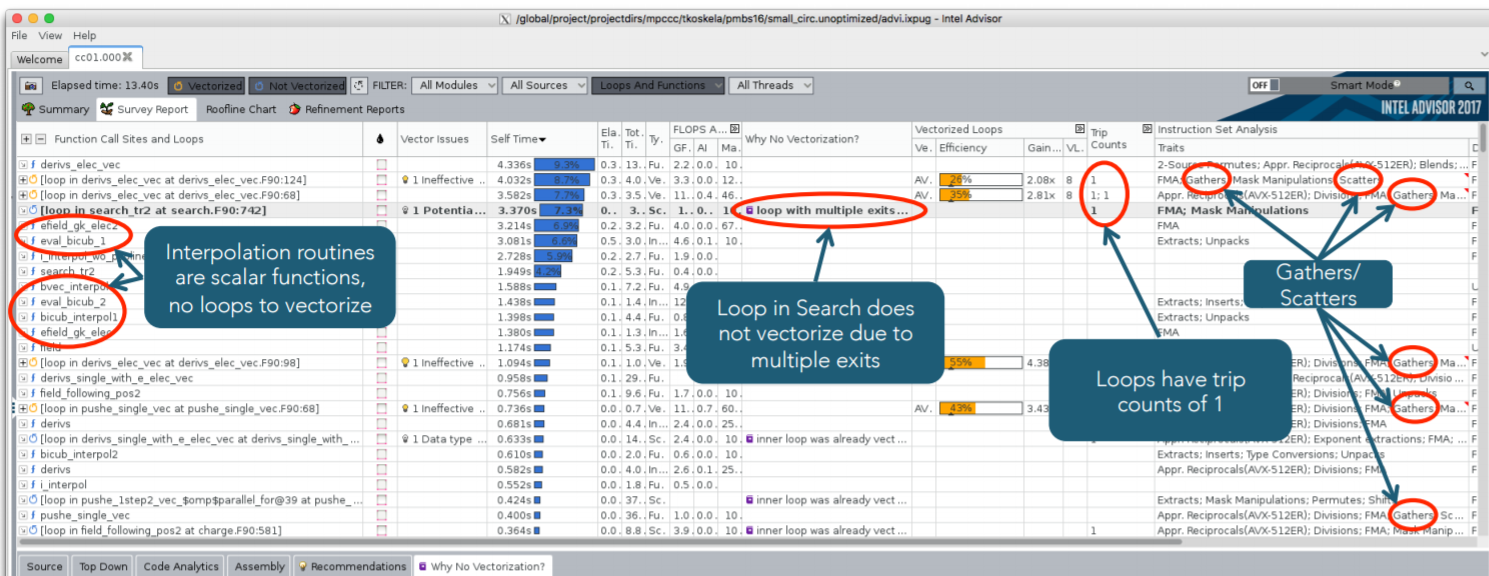Click blue loop icon for charge.F90:581 row
Screen dimensions: 1489x576
(x=32, y=530)
